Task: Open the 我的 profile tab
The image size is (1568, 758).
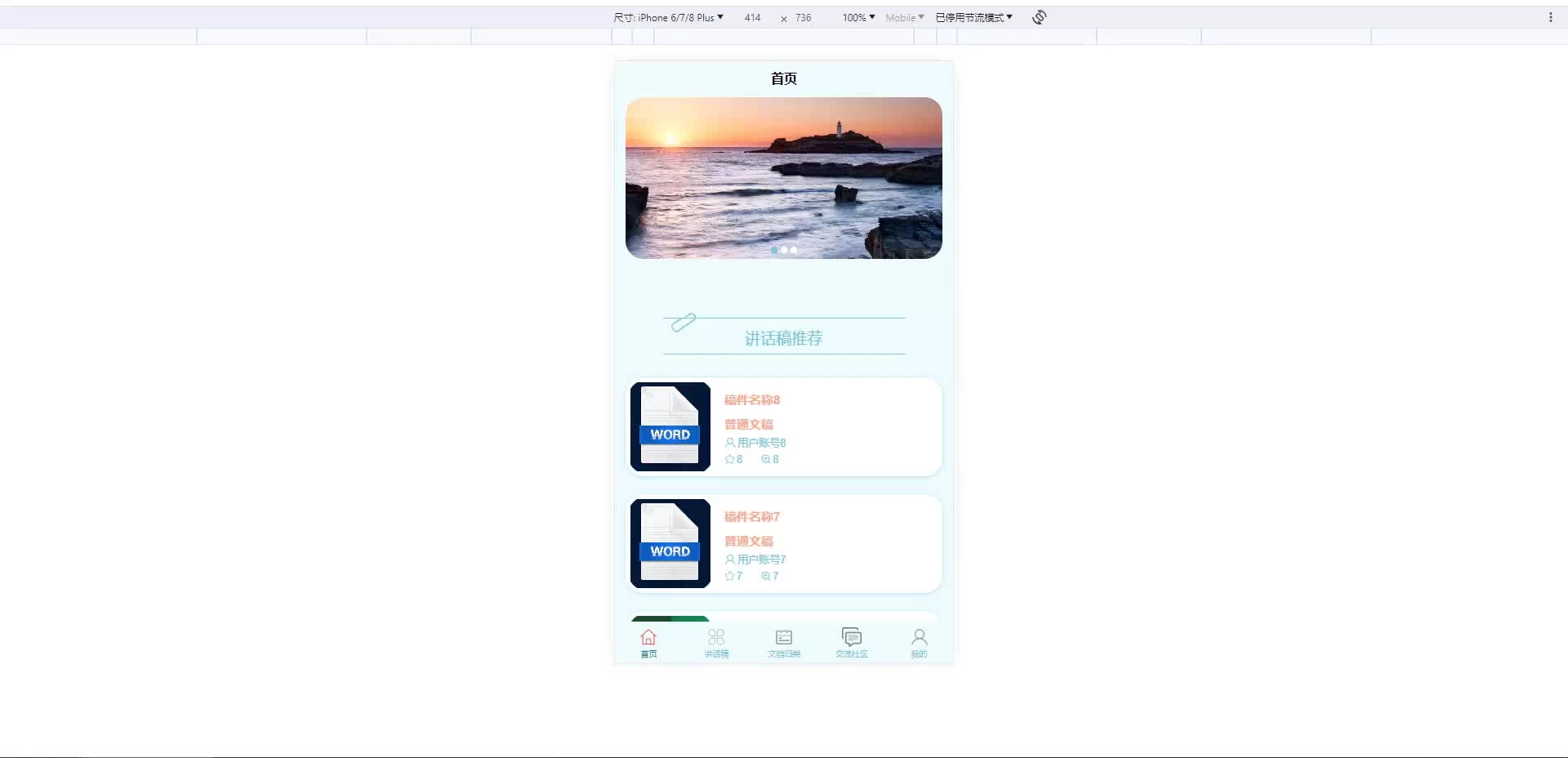Action: (919, 643)
